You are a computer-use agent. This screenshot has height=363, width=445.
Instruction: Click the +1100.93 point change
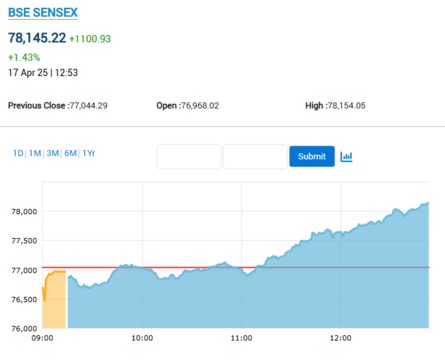coord(90,39)
